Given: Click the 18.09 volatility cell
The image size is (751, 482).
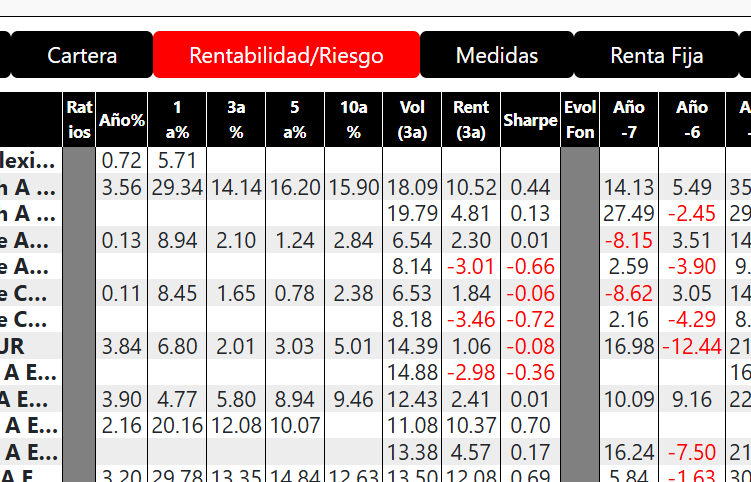Looking at the screenshot, I should coord(412,187).
